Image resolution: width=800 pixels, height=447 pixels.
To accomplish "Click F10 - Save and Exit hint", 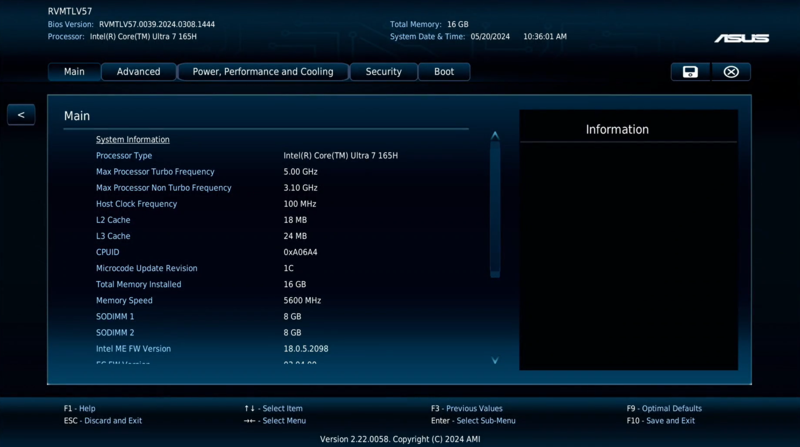I will (x=661, y=421).
